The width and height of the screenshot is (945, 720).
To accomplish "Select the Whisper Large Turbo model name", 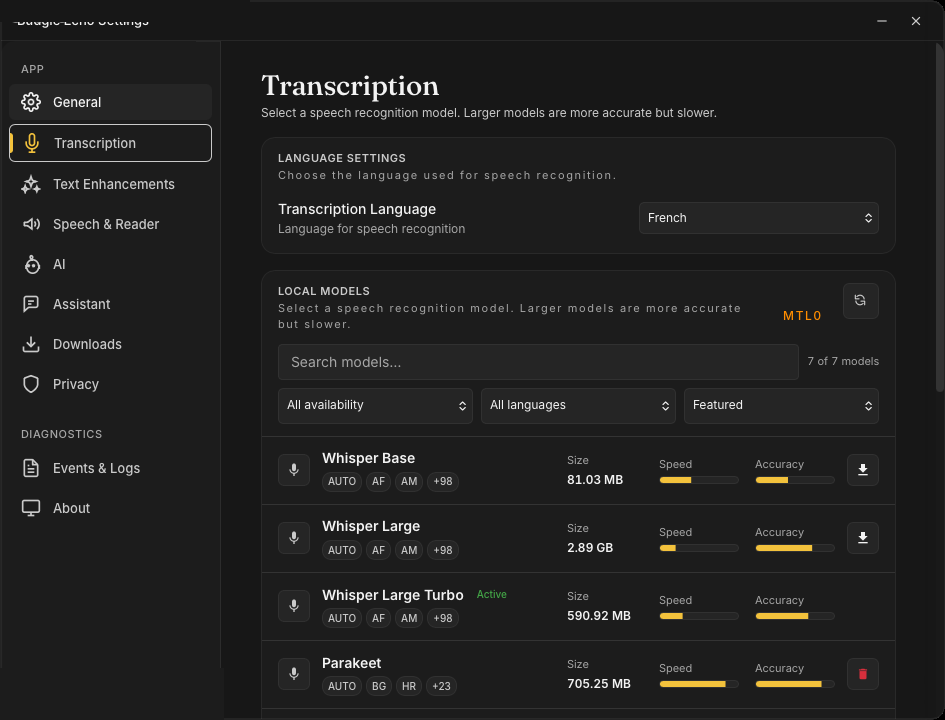I will coord(393,595).
